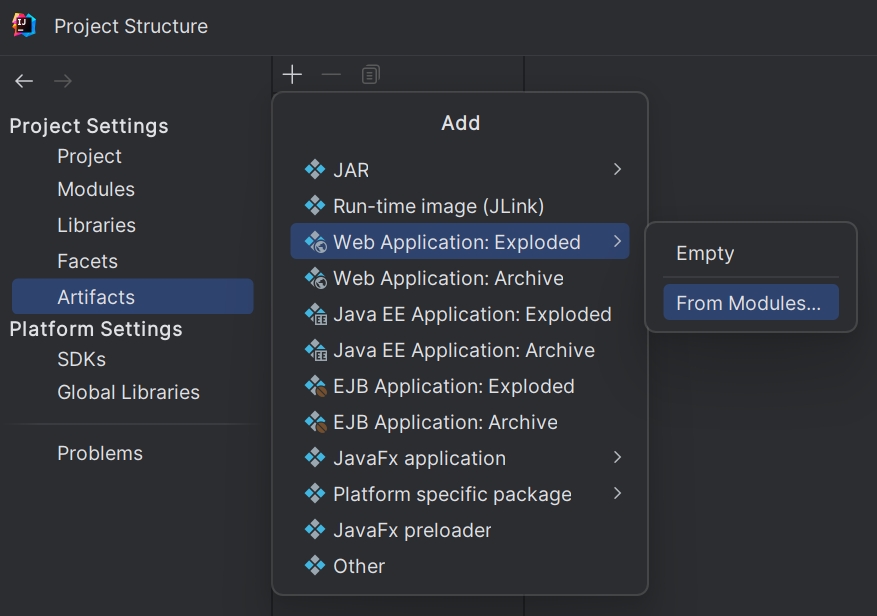877x616 pixels.
Task: Open the Problems section
Action: click(x=100, y=453)
